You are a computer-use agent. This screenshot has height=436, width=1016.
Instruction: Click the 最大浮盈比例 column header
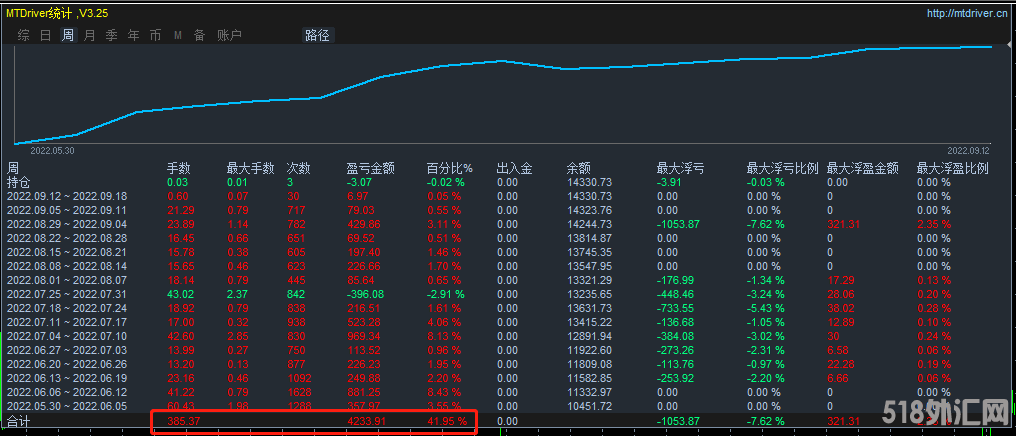tap(952, 168)
